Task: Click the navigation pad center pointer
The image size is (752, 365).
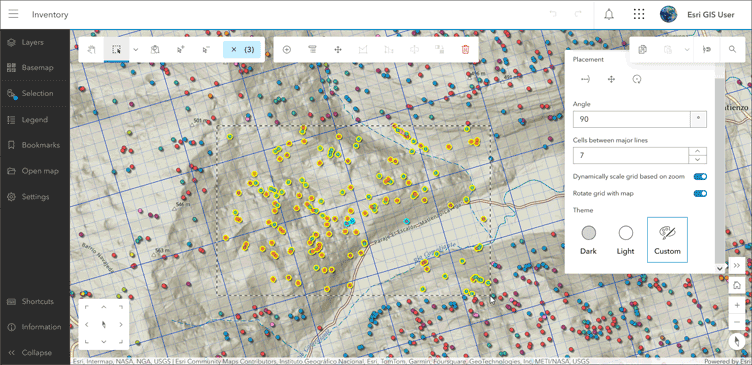Action: (x=104, y=325)
